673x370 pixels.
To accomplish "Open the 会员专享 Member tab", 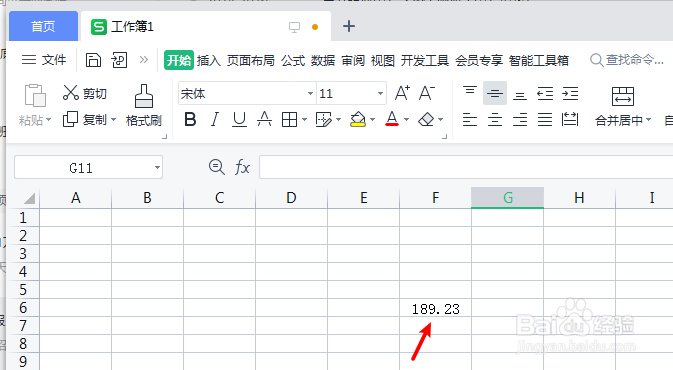I will pyautogui.click(x=479, y=61).
